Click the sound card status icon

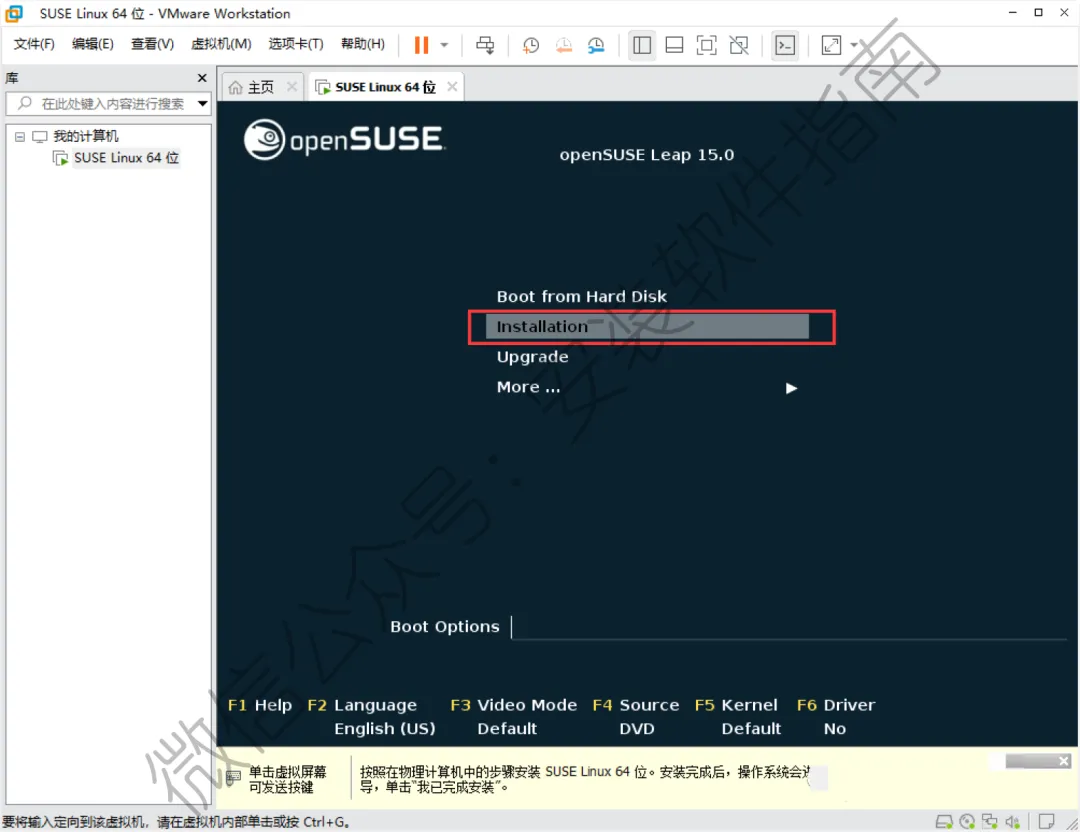1012,822
